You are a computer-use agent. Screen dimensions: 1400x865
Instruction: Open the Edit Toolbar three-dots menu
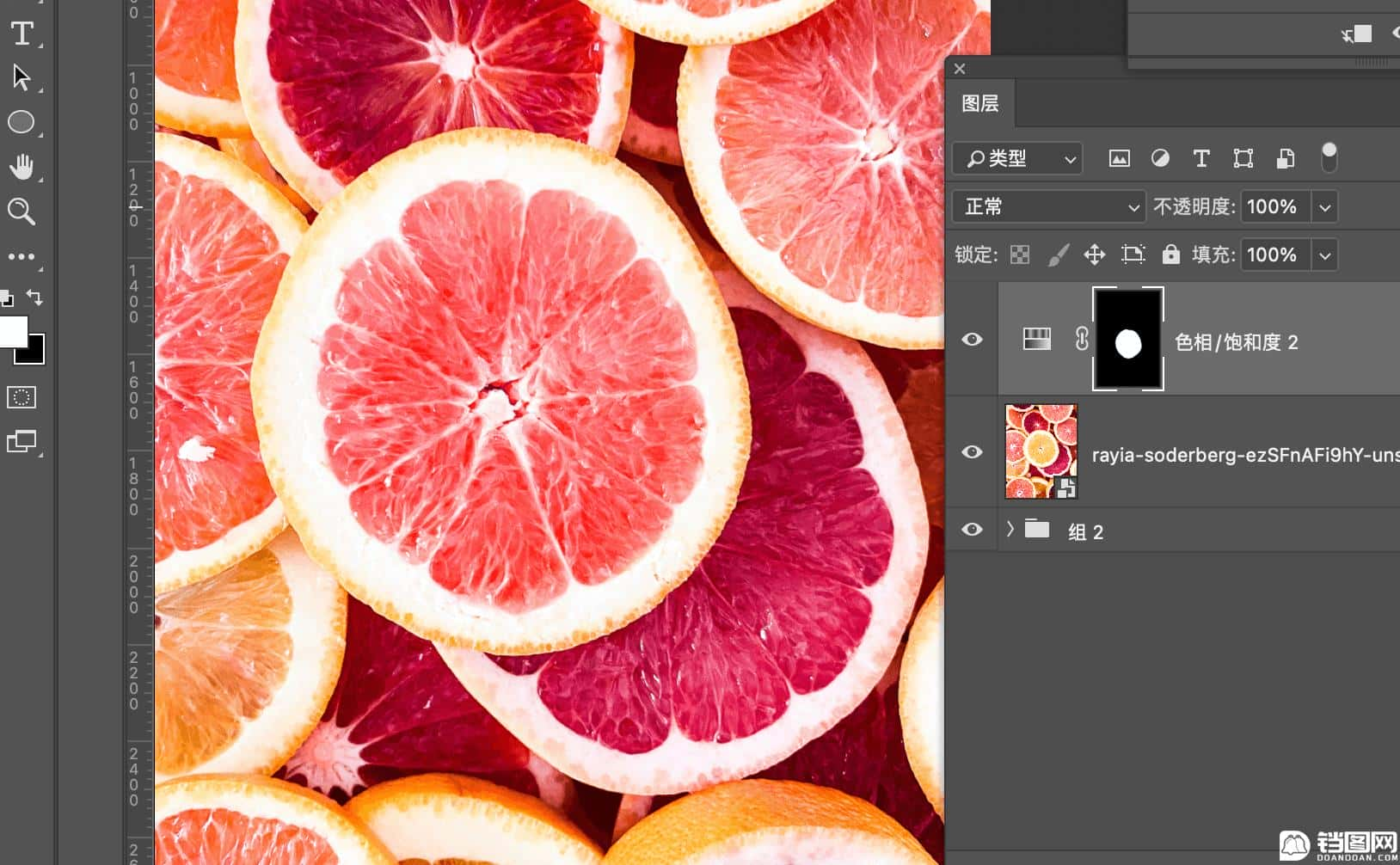pos(21,256)
